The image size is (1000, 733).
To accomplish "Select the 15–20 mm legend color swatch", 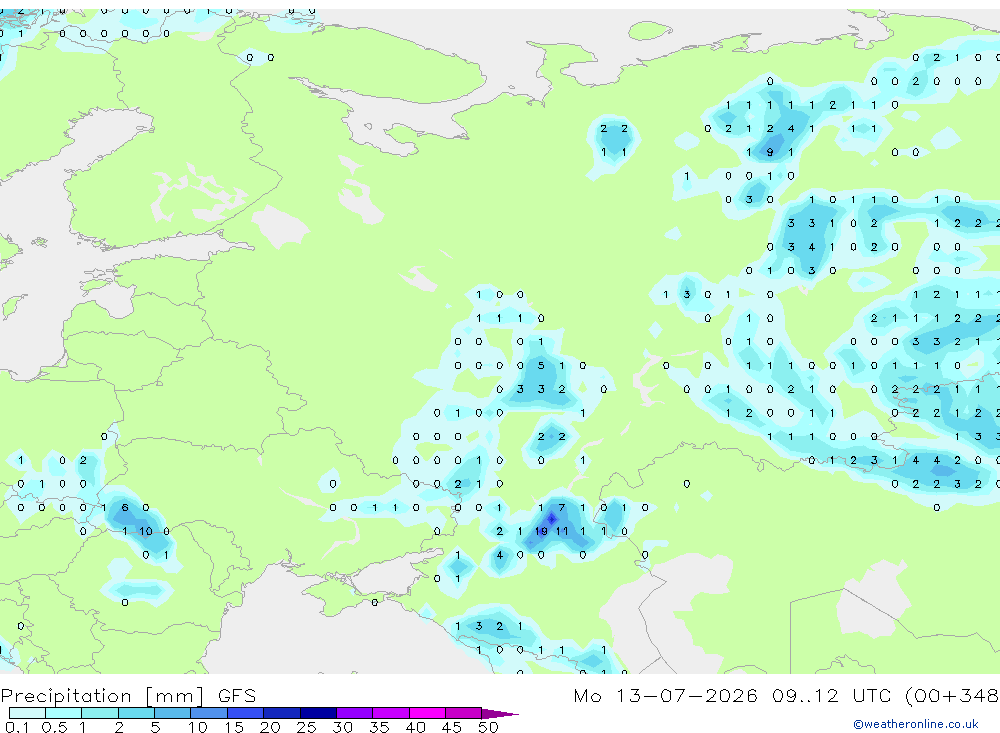I will [x=246, y=713].
